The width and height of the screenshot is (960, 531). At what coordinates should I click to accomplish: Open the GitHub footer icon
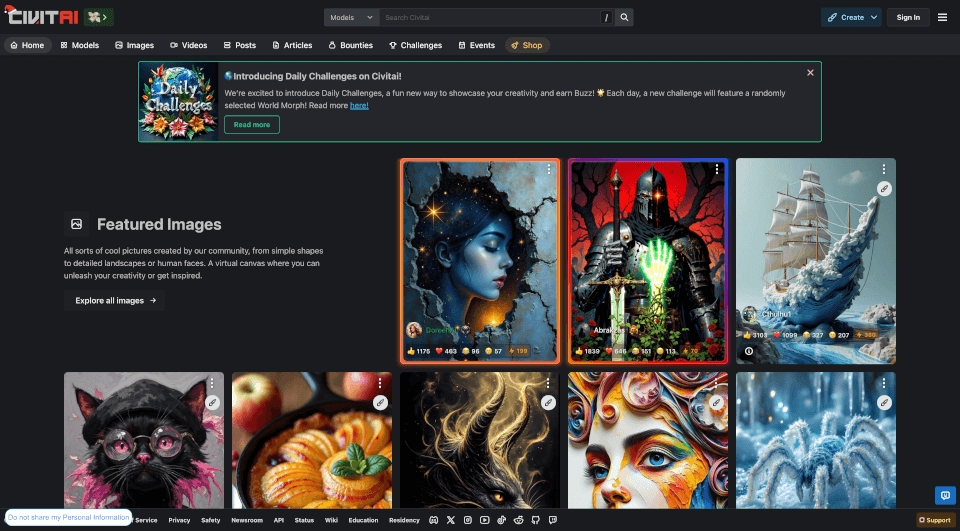pos(536,520)
